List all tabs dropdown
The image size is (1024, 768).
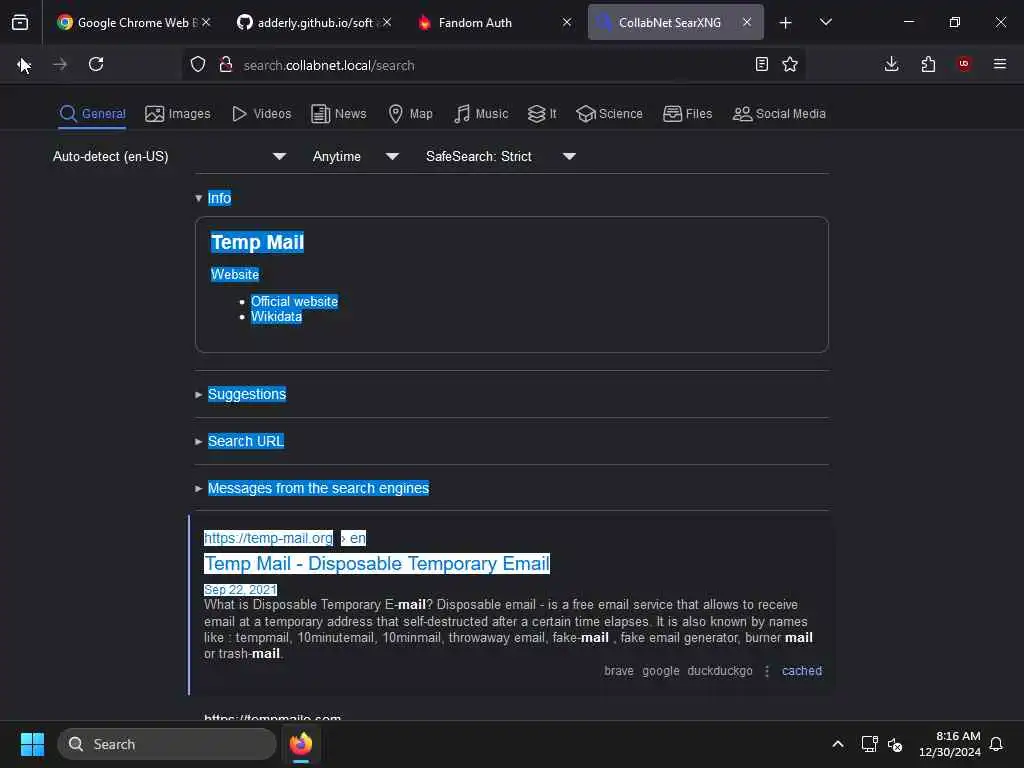click(825, 22)
